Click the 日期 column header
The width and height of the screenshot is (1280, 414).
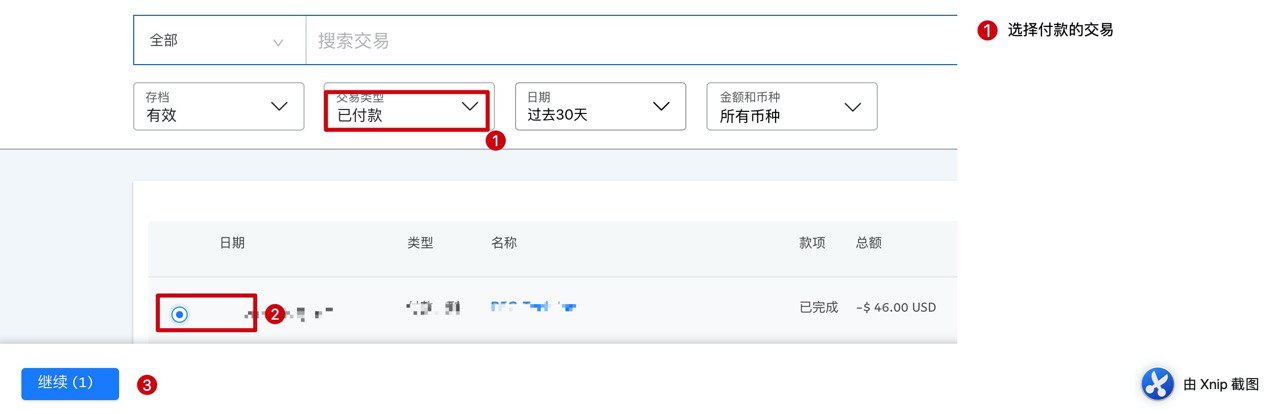pos(232,243)
